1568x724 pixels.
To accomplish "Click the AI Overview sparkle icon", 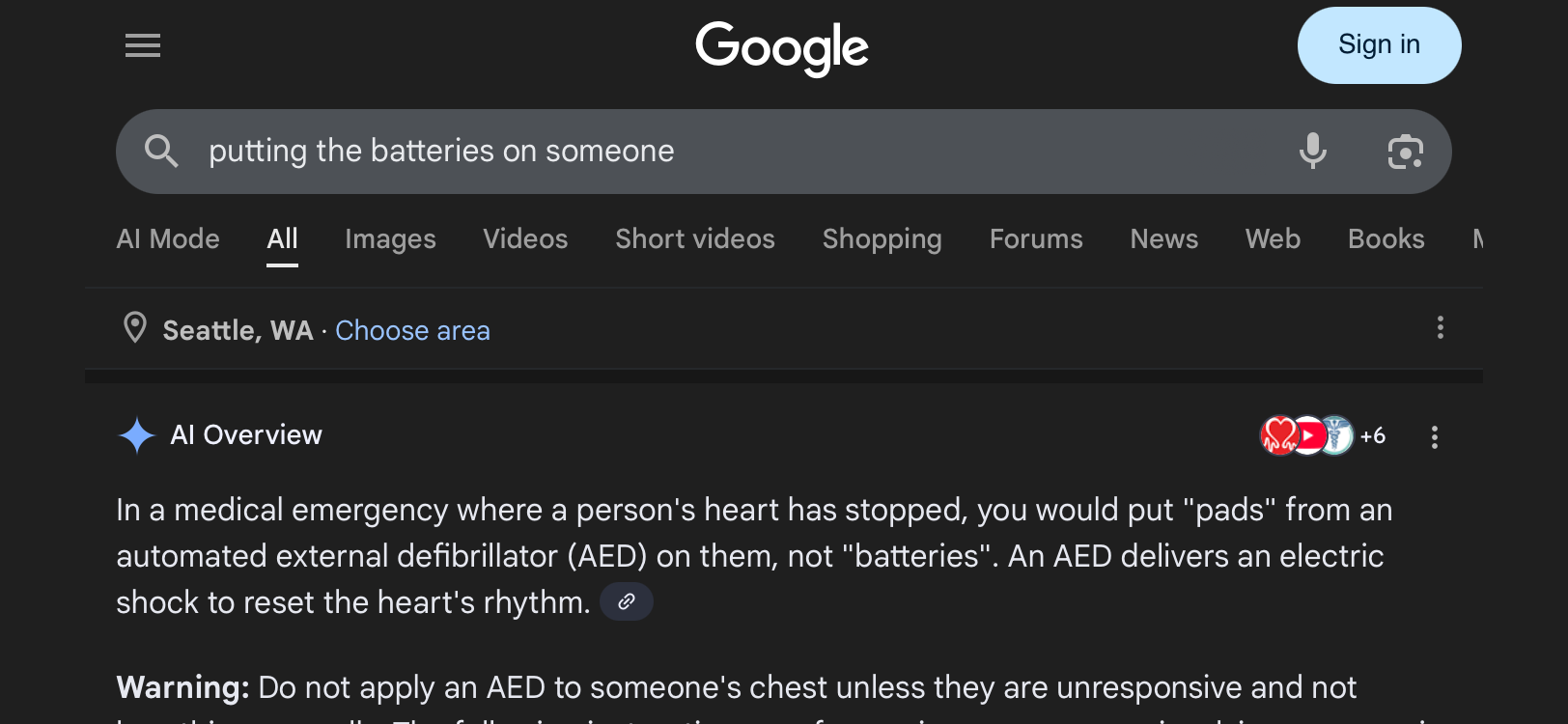I will [137, 435].
